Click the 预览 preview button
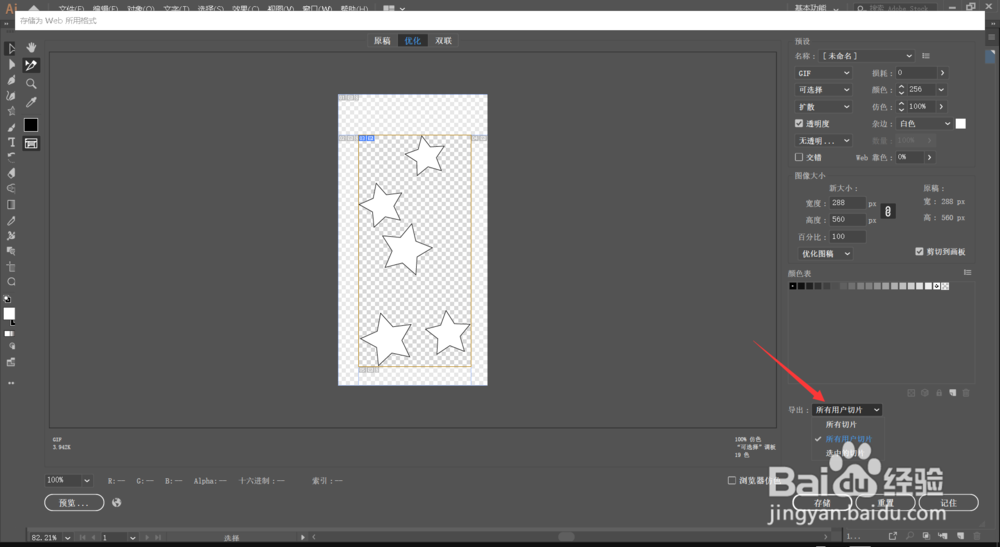1000x547 pixels. [74, 502]
